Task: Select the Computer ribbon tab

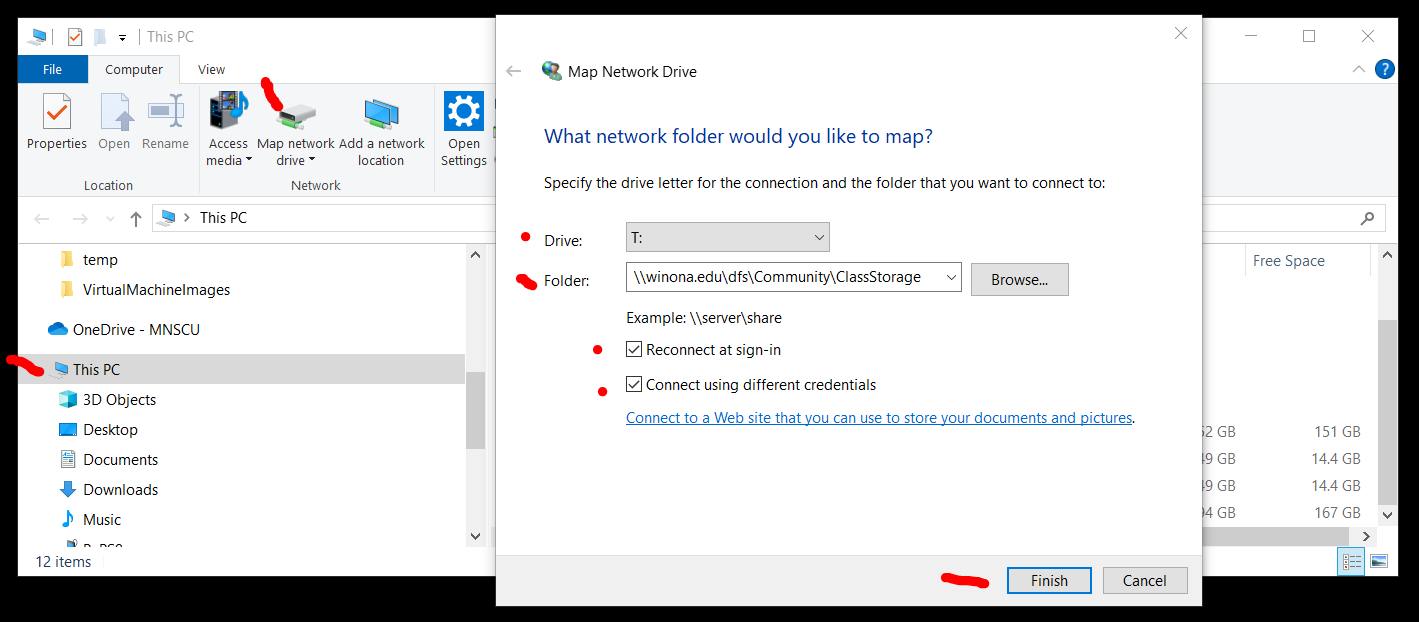Action: click(x=134, y=69)
